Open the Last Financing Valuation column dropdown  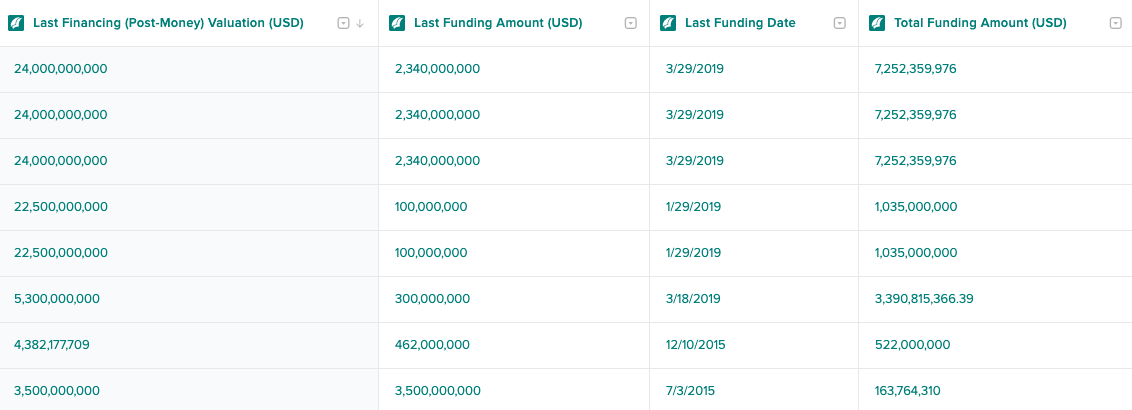coord(344,23)
